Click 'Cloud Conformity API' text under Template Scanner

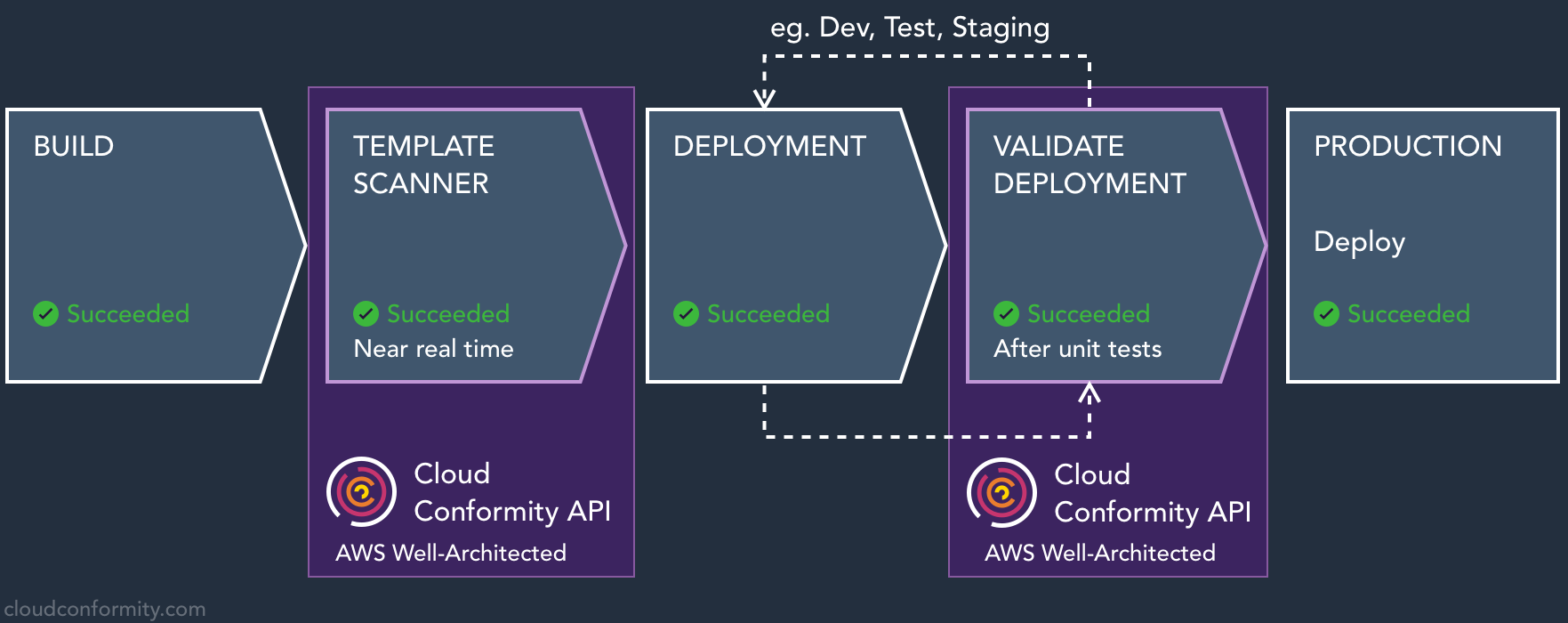tap(512, 492)
